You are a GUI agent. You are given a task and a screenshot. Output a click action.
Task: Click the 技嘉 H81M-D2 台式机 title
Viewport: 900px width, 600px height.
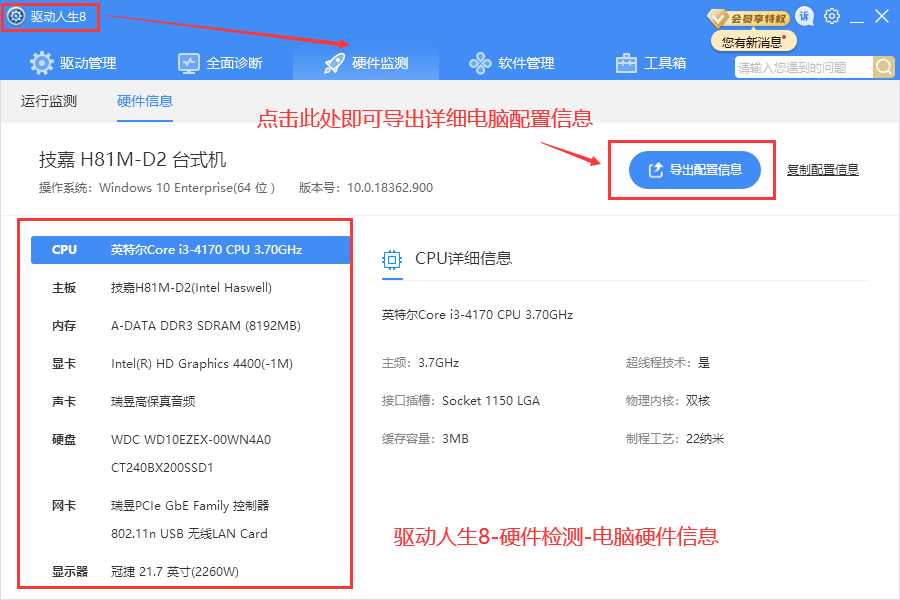[133, 160]
